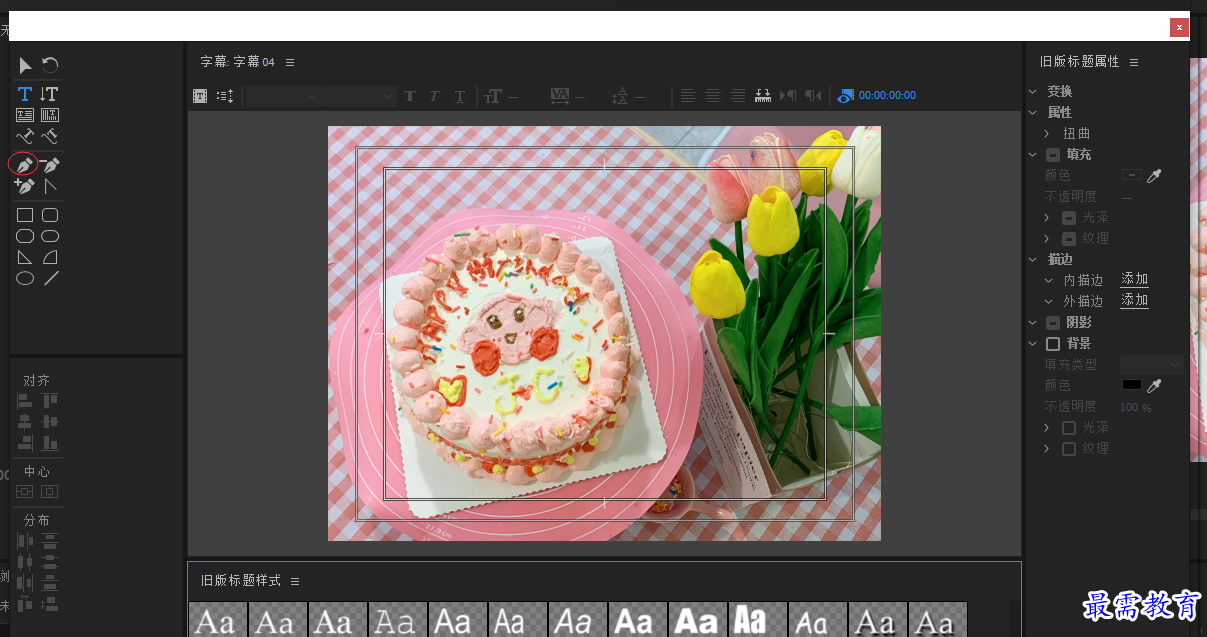Screen dimensions: 1207x637
Task: Open the font style dropdown
Action: 360,96
